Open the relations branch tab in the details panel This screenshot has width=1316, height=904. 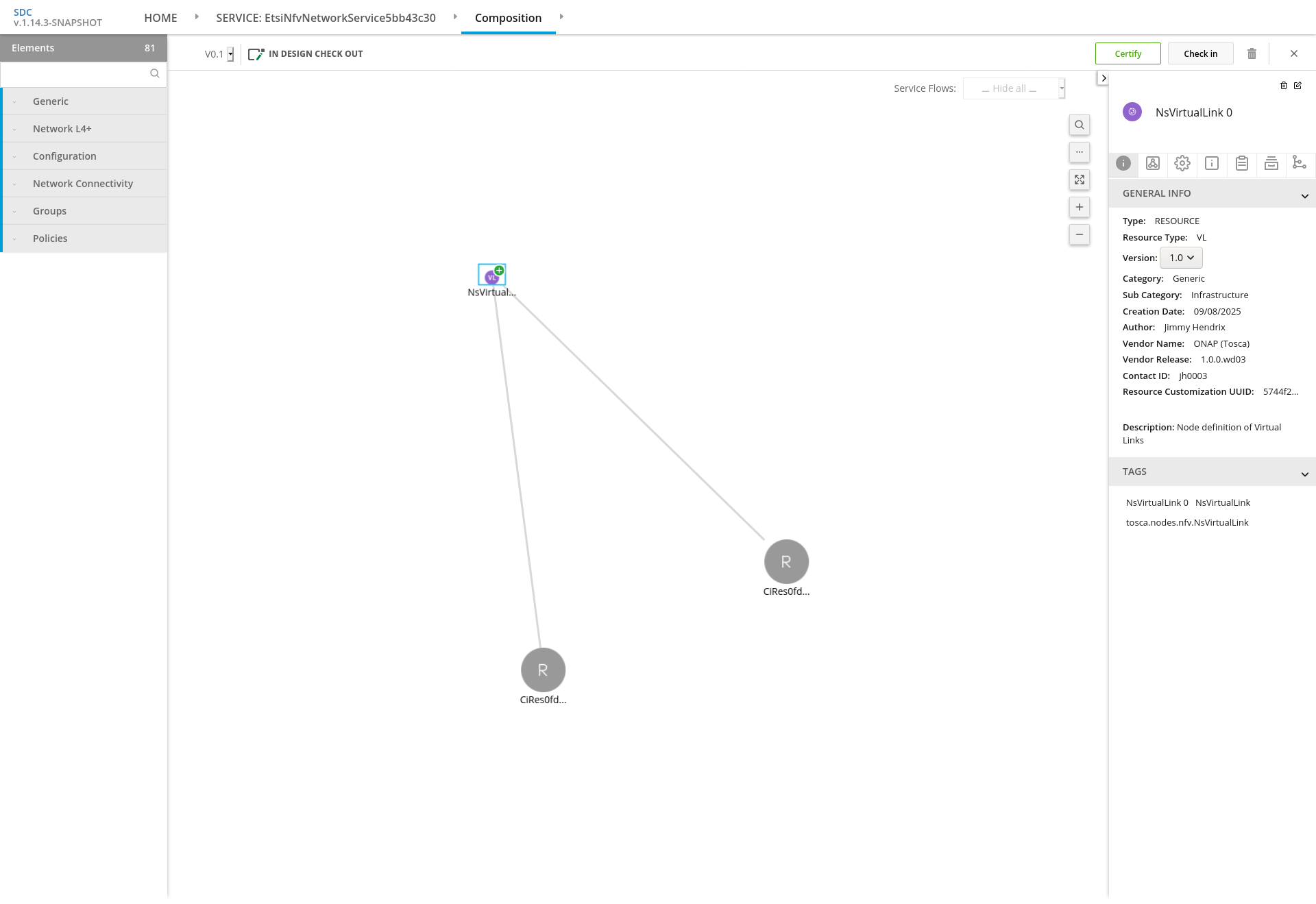pos(1299,163)
